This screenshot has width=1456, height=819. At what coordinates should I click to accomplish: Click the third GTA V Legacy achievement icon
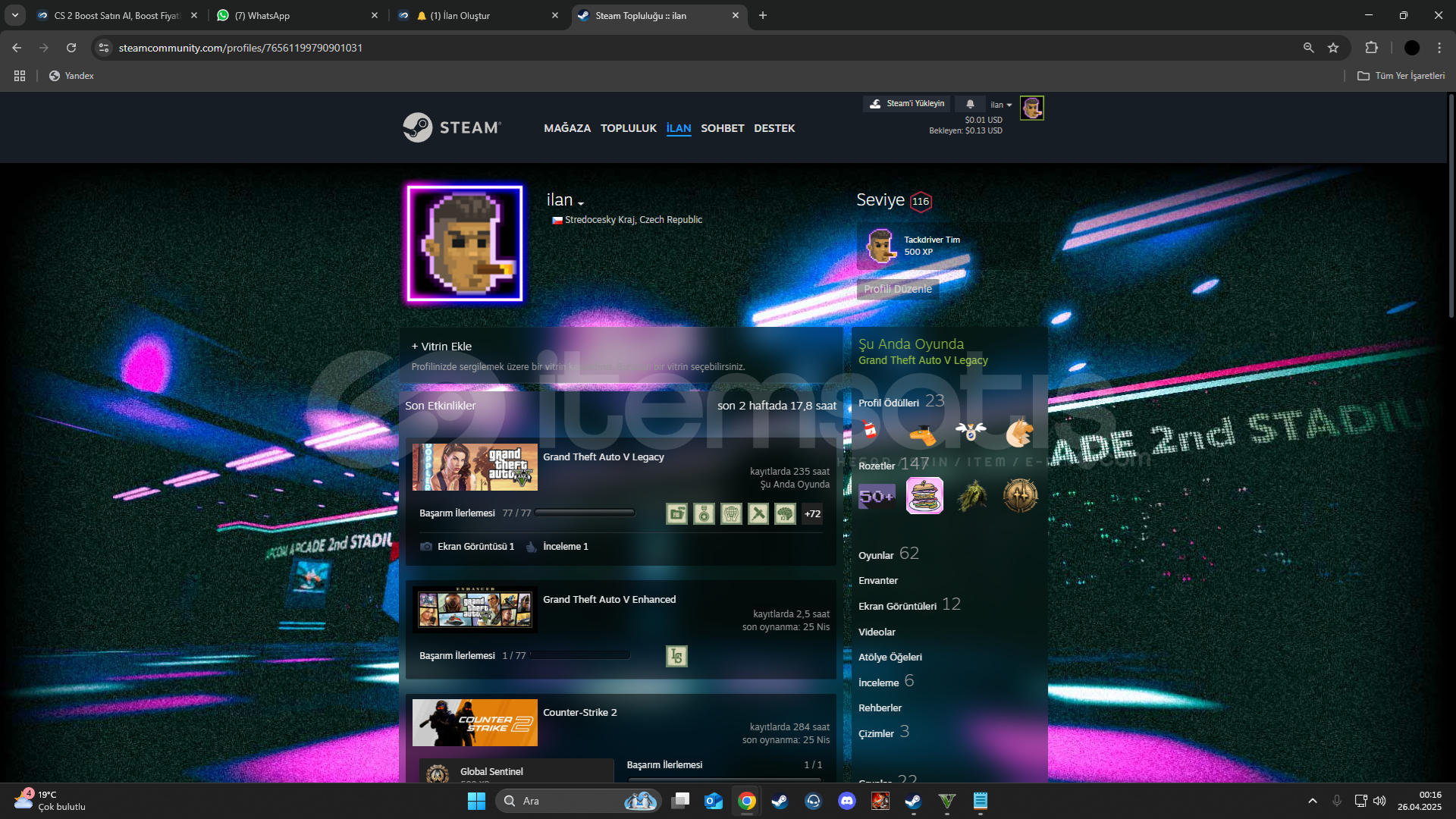coord(731,513)
